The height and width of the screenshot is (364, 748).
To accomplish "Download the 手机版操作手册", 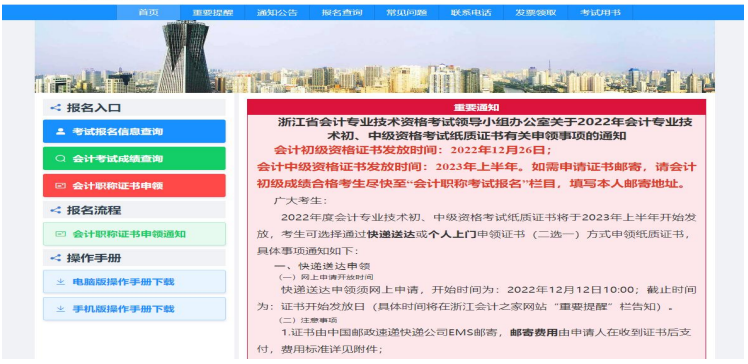I will tap(134, 309).
